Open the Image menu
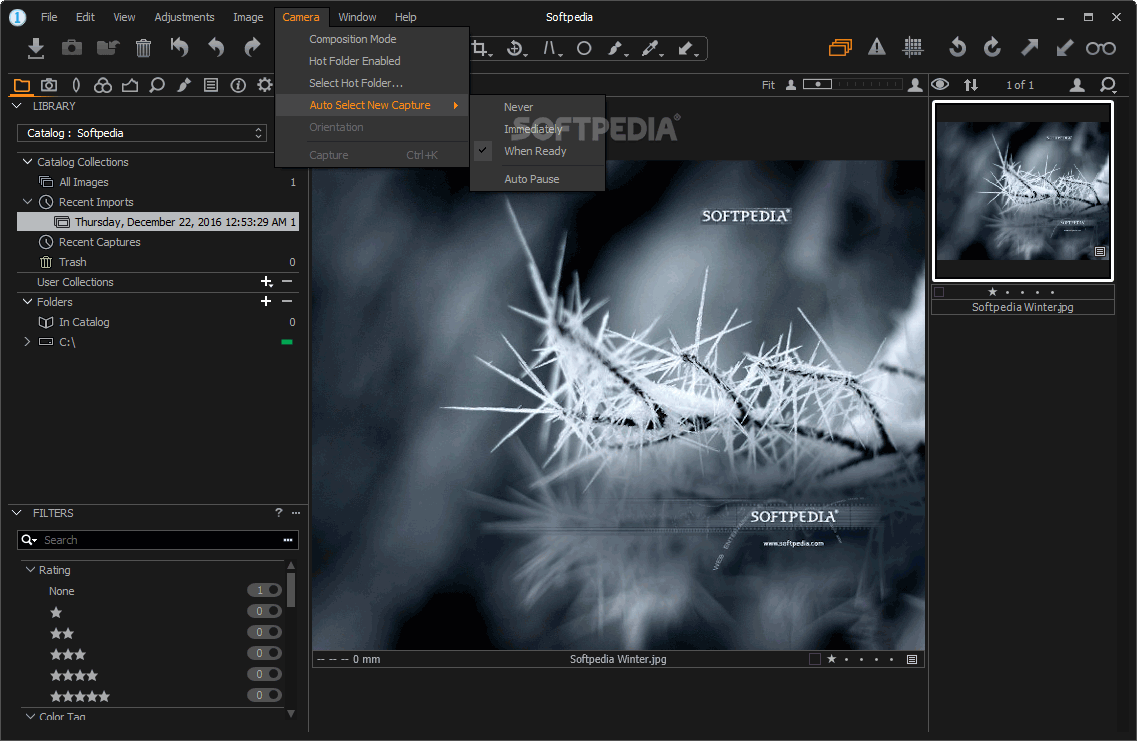Image resolution: width=1137 pixels, height=741 pixels. click(248, 17)
